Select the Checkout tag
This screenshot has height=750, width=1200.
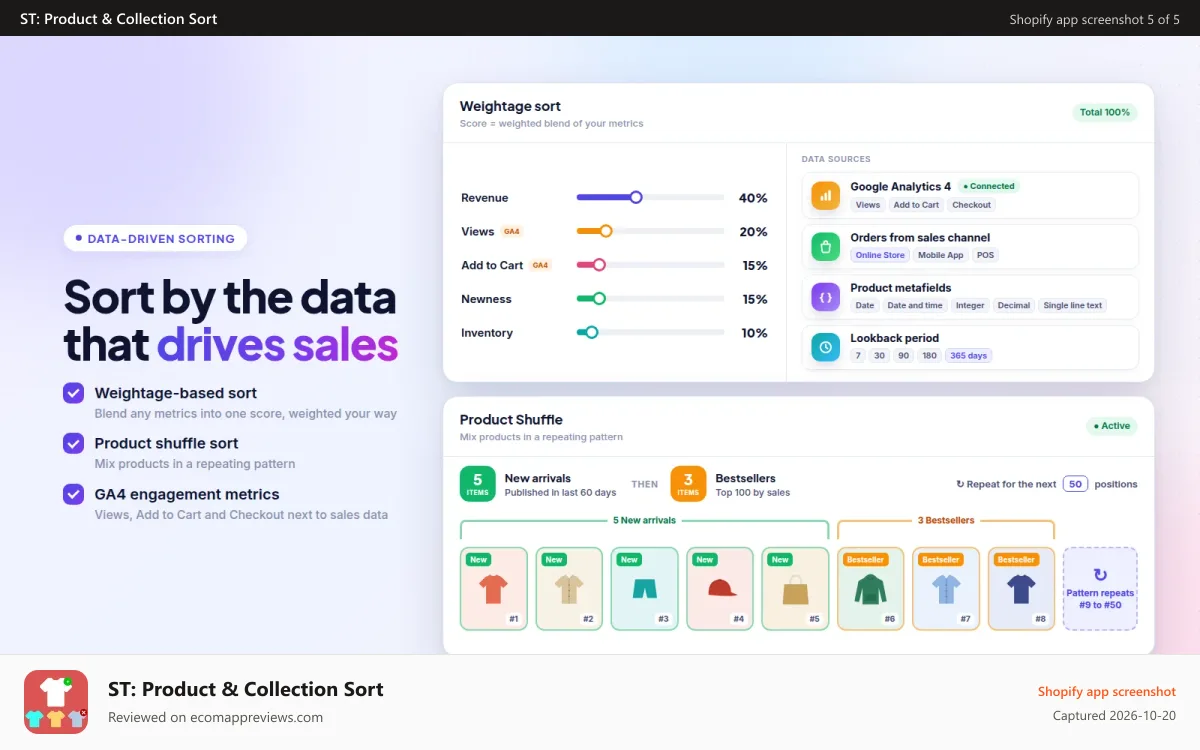971,205
